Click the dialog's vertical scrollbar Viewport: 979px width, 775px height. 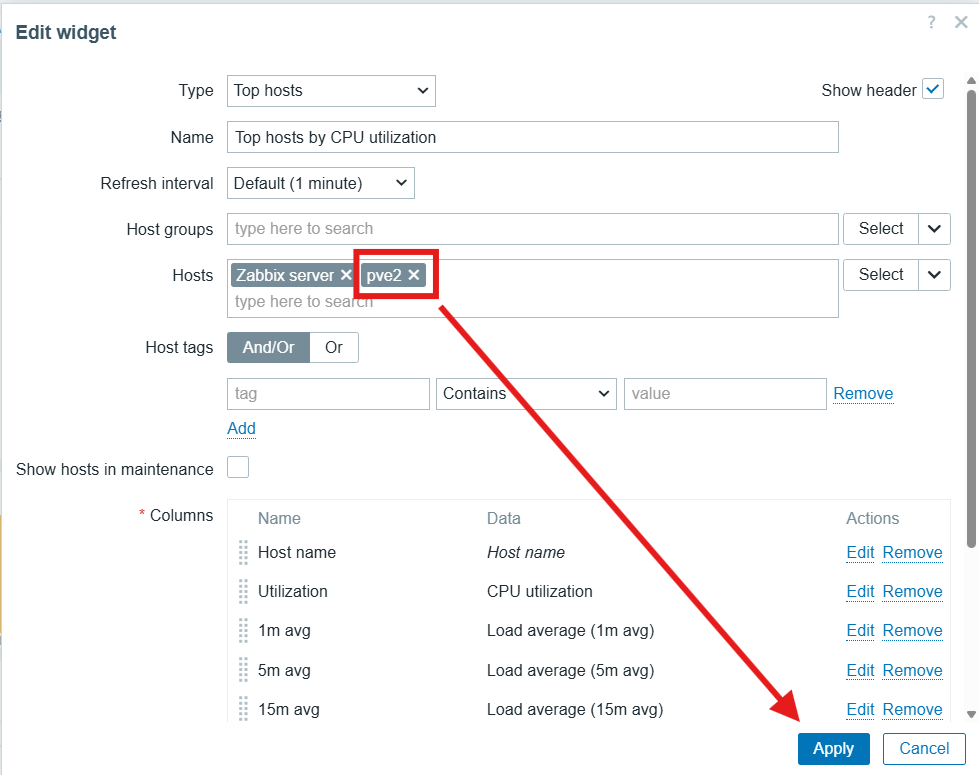[970, 300]
